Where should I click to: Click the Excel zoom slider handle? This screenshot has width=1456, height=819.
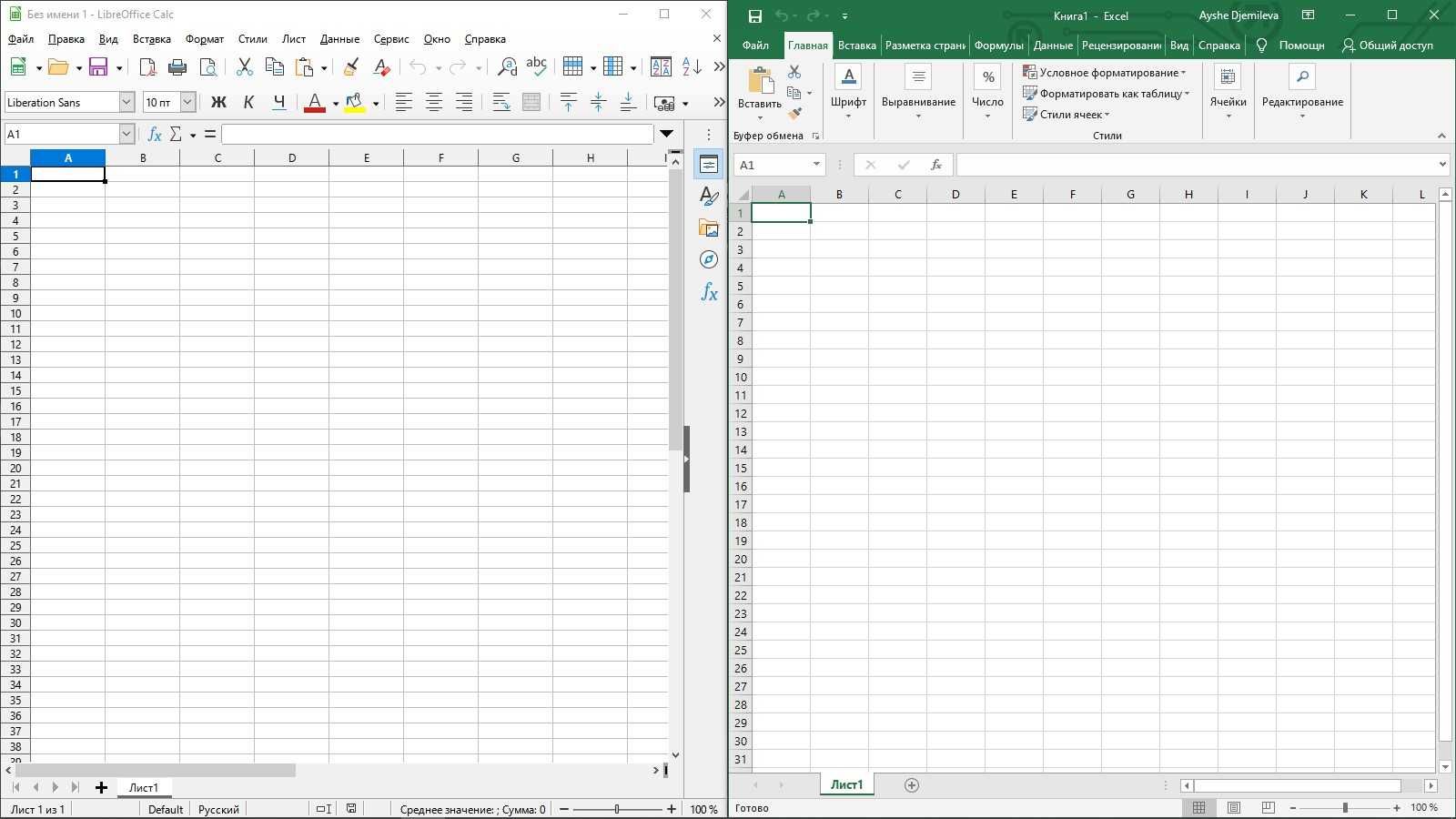1345,808
